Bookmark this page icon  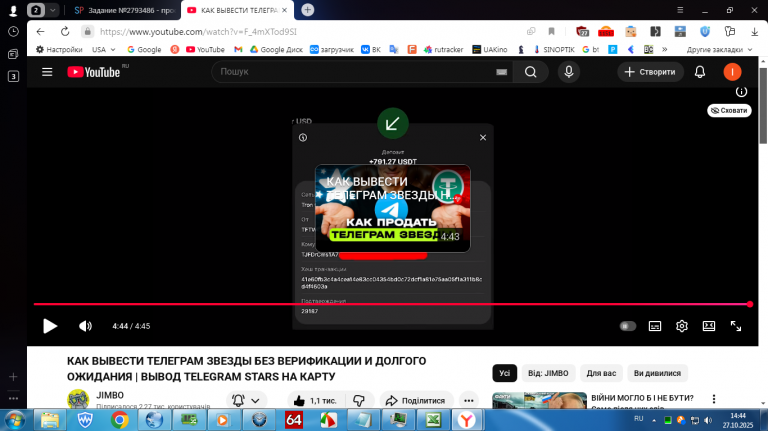[x=552, y=31]
